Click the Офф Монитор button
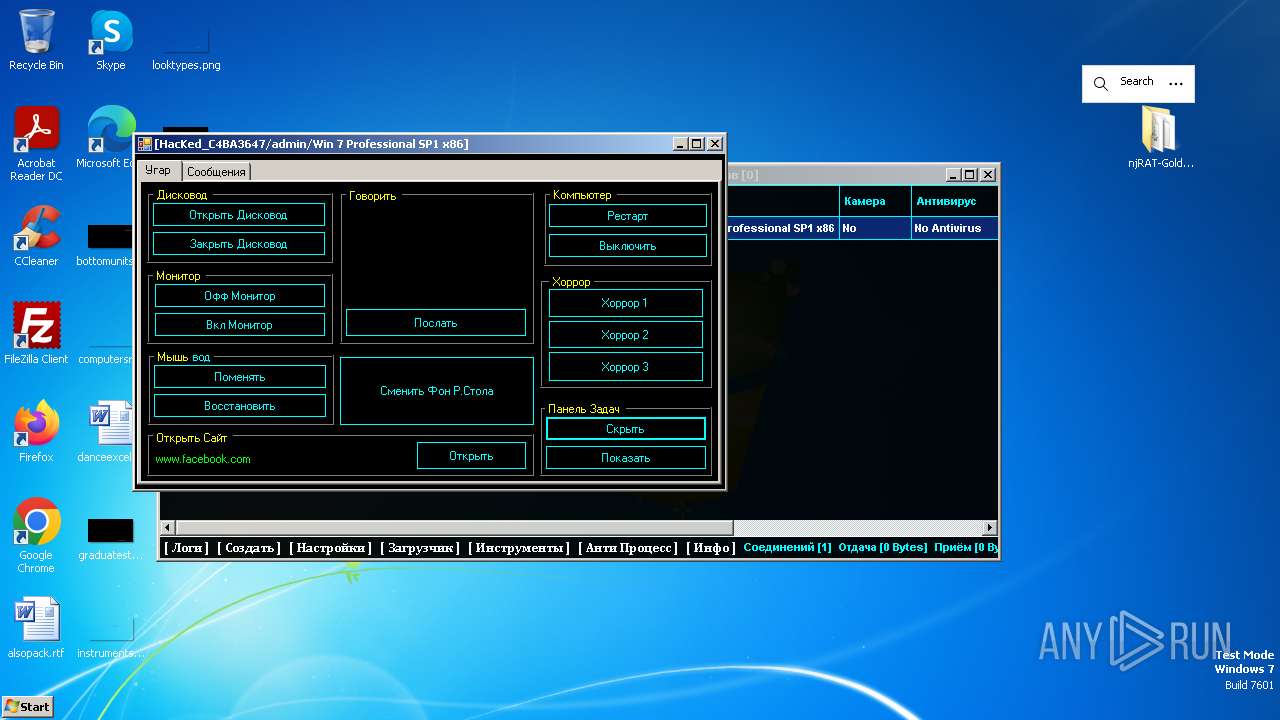The height and width of the screenshot is (720, 1280). click(x=239, y=296)
